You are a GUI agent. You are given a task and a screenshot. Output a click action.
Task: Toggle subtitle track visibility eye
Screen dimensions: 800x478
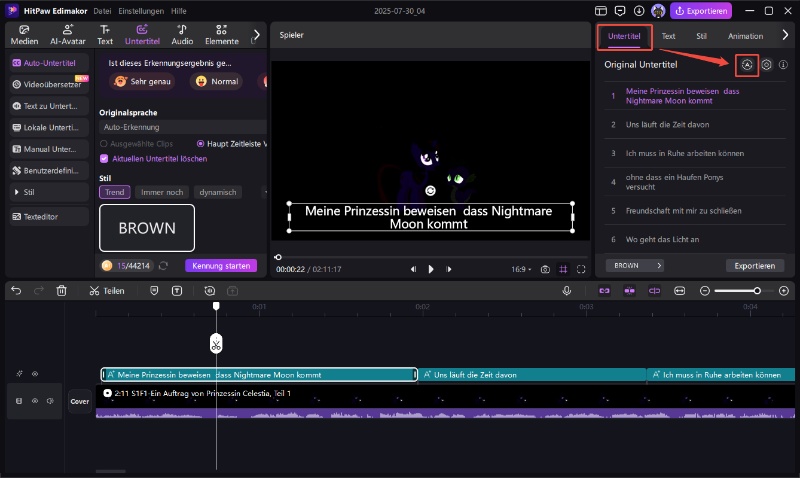[x=35, y=374]
